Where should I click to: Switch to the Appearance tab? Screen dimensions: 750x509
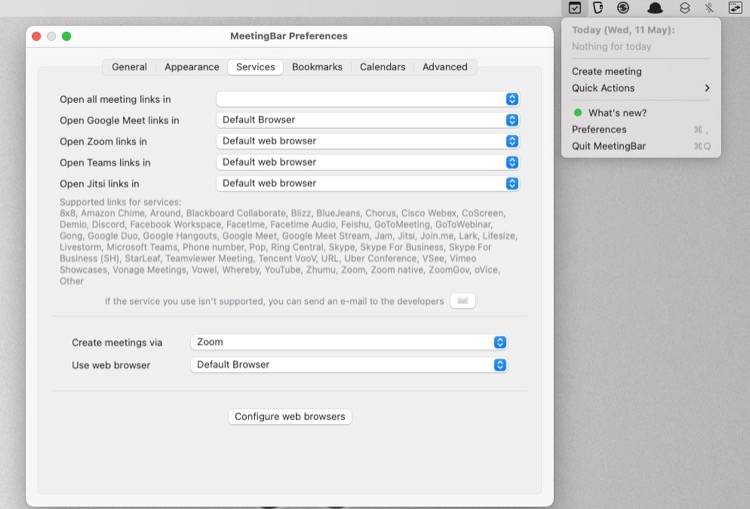click(x=192, y=67)
